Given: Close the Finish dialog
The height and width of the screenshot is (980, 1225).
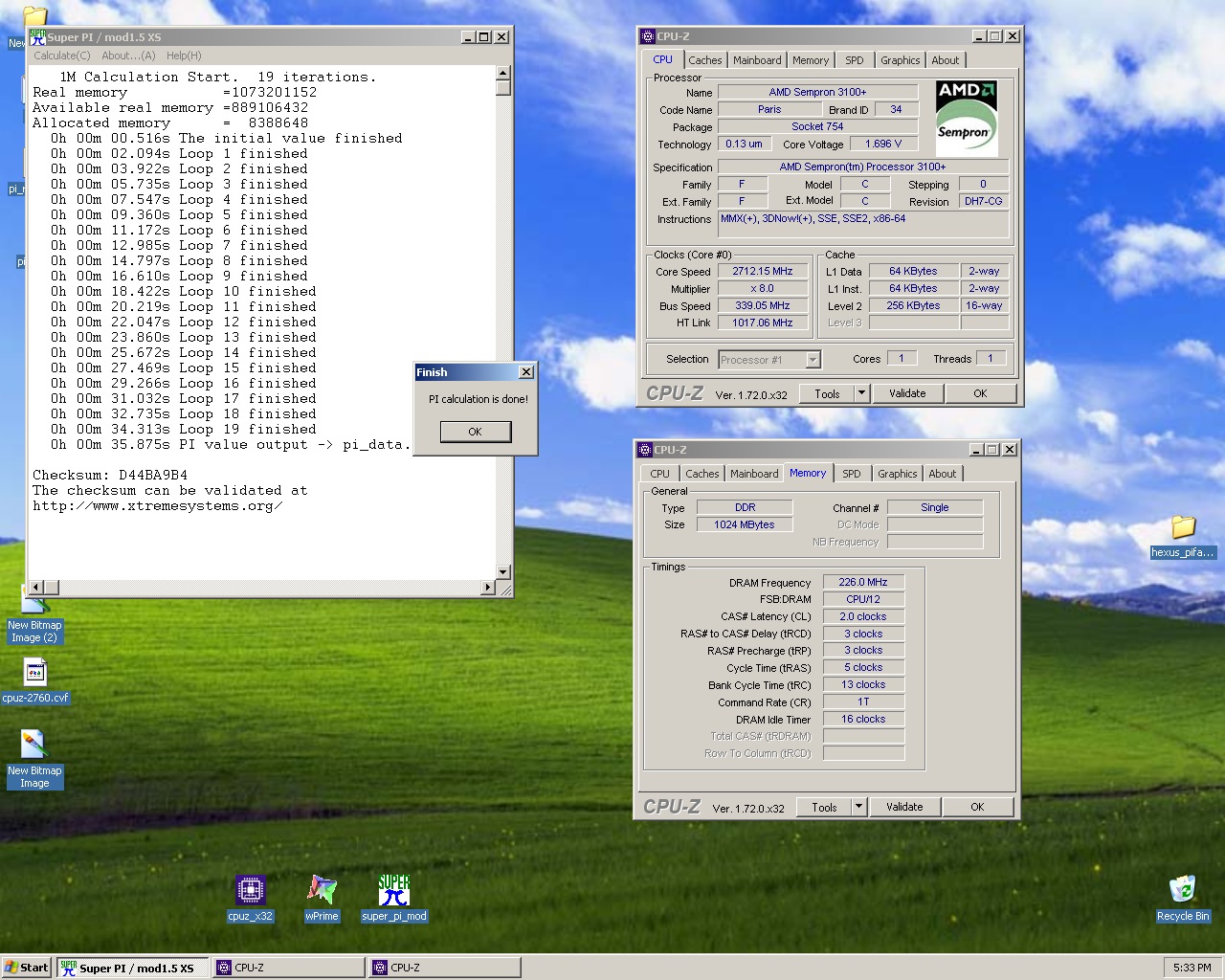Looking at the screenshot, I should pyautogui.click(x=525, y=372).
